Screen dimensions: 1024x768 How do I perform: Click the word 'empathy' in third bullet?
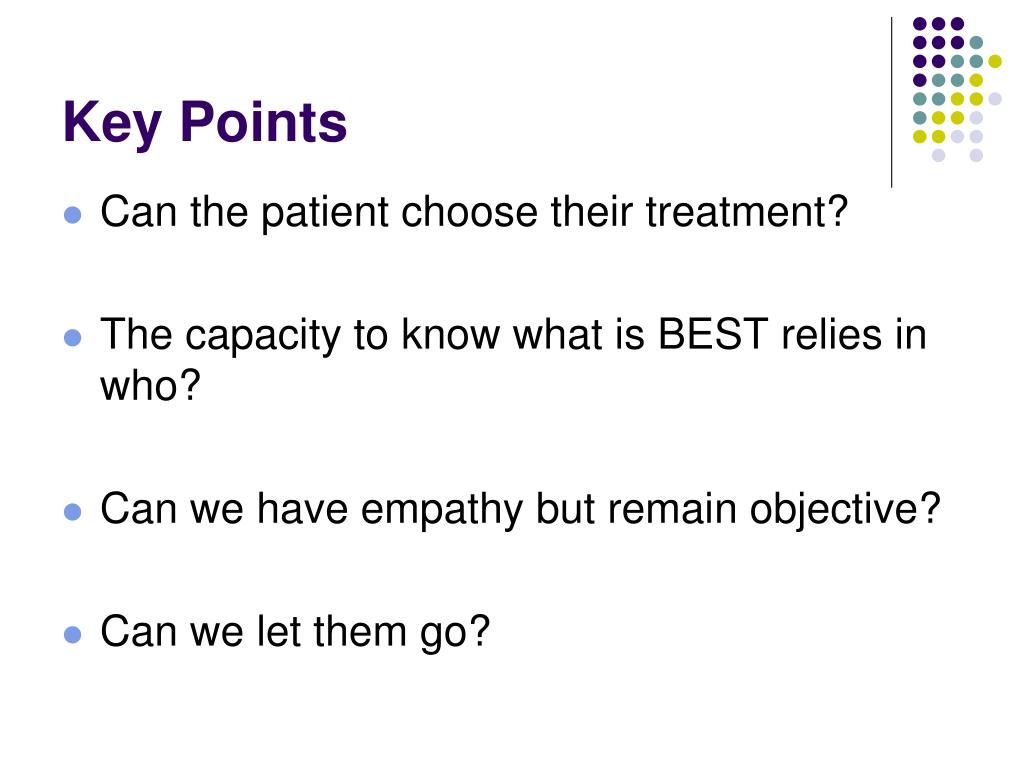click(x=442, y=510)
